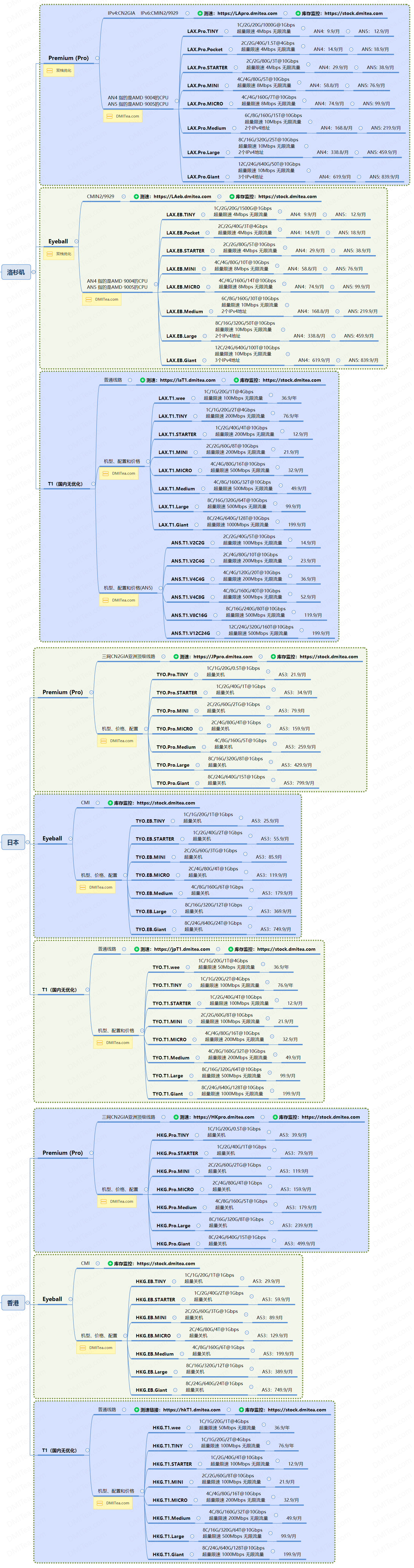
Task: Click the DMITea.com note icon under 机型、配置和价格(AN5)
Action: (x=105, y=600)
